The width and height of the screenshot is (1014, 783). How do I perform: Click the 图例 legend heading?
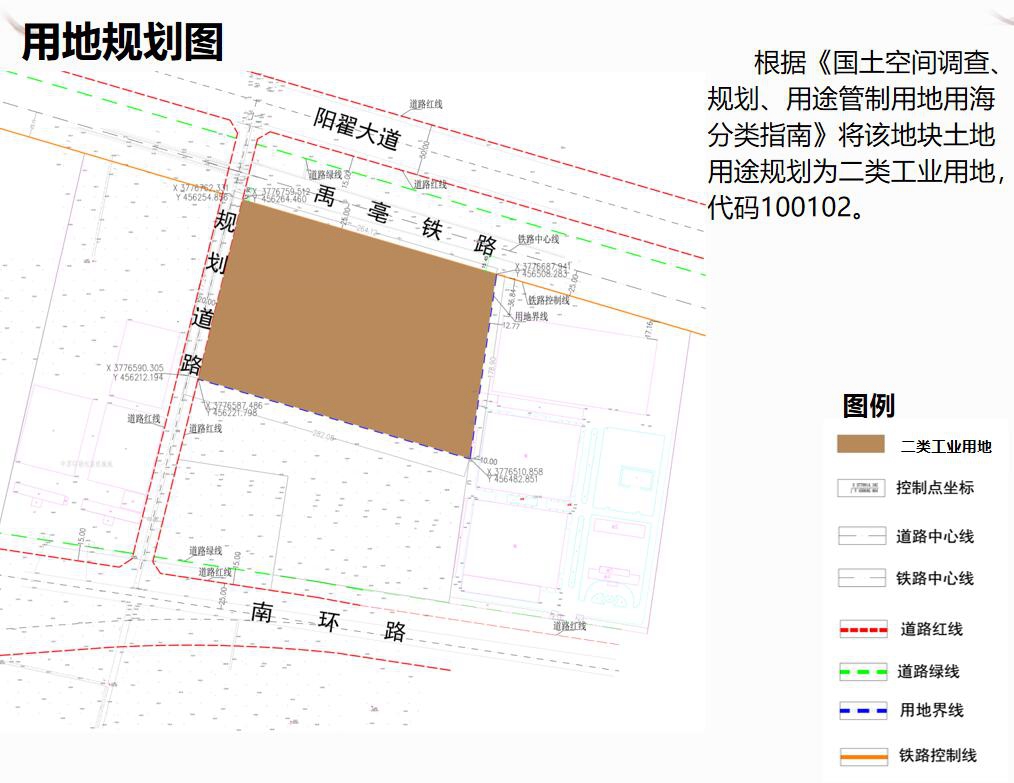[x=868, y=406]
